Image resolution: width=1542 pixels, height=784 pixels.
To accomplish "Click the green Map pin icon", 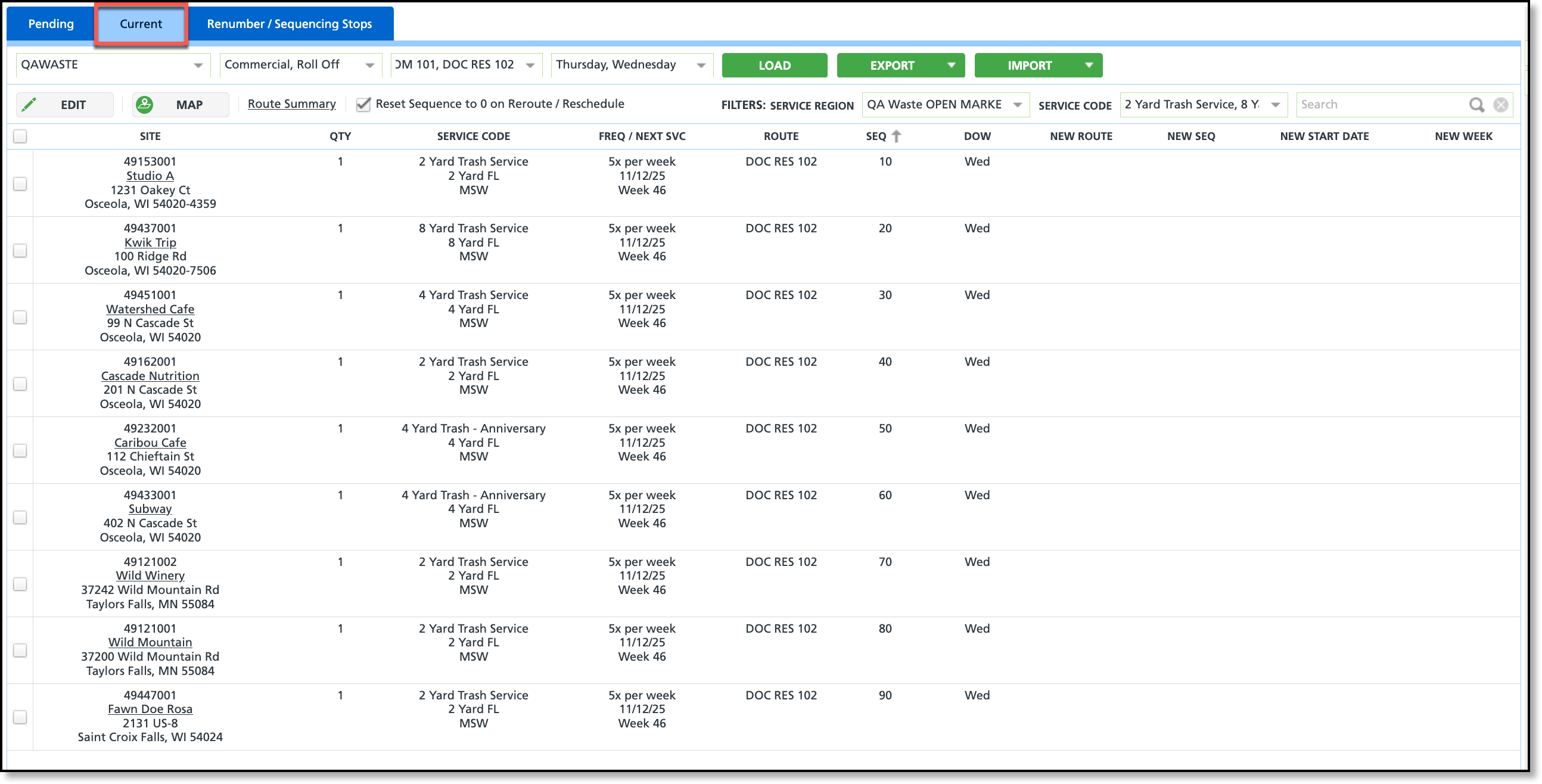I will coord(144,105).
